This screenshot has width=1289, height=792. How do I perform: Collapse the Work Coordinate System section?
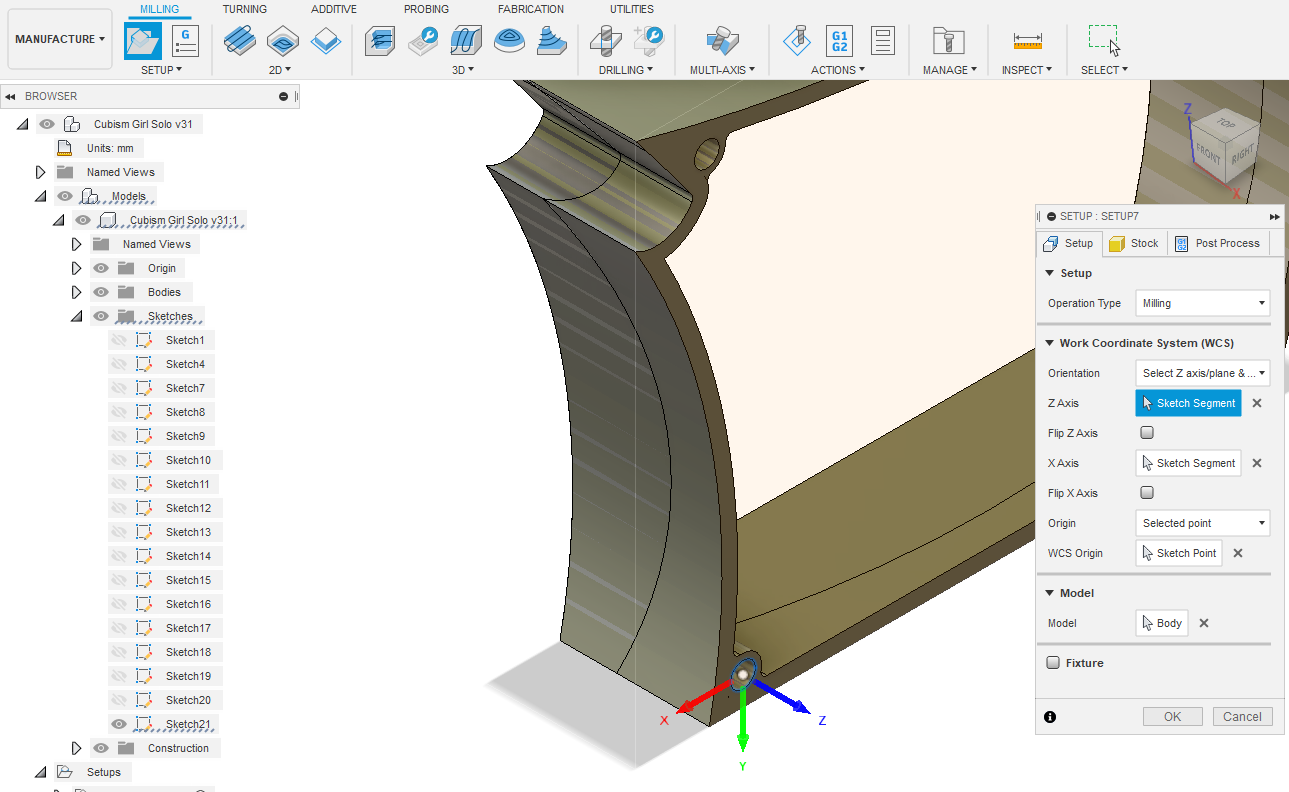pyautogui.click(x=1049, y=343)
